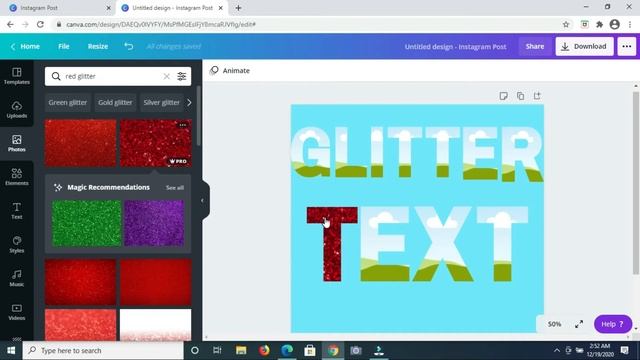Open the Elements sidebar panel

tap(17, 177)
